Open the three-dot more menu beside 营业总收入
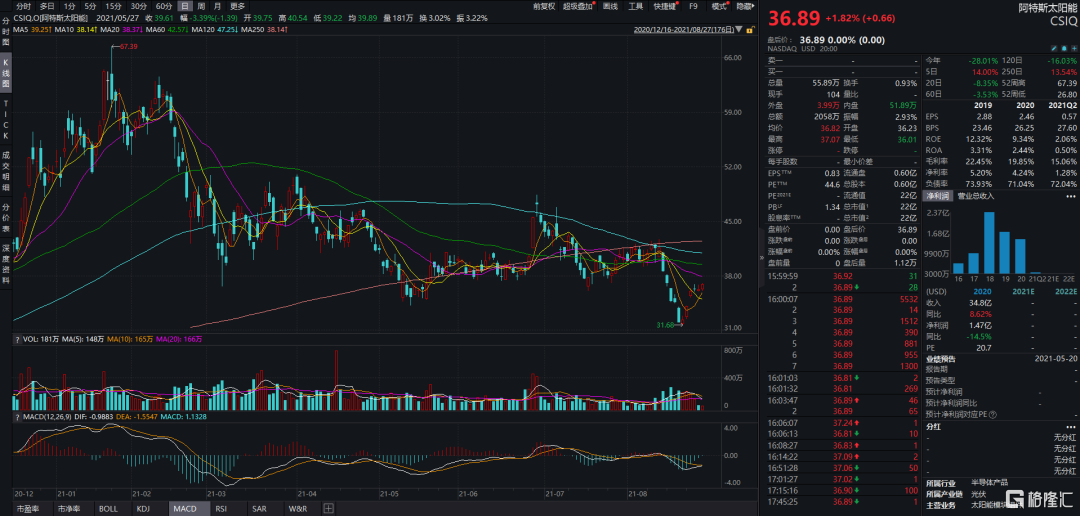 pyautogui.click(x=1071, y=196)
